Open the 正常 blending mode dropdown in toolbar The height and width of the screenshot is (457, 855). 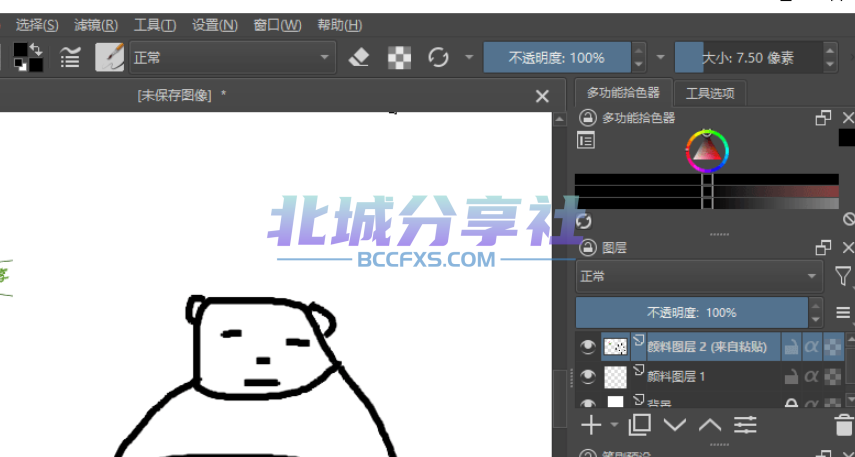tap(232, 57)
